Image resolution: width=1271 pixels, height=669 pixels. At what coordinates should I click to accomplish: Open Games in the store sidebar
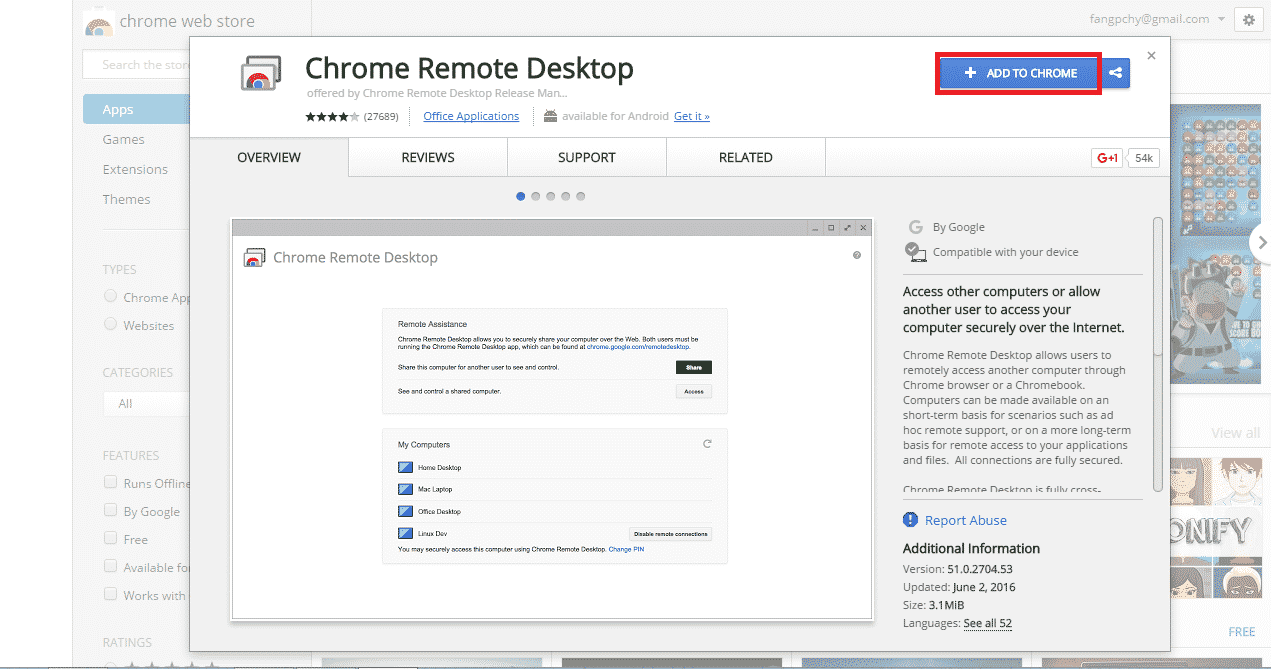click(124, 140)
